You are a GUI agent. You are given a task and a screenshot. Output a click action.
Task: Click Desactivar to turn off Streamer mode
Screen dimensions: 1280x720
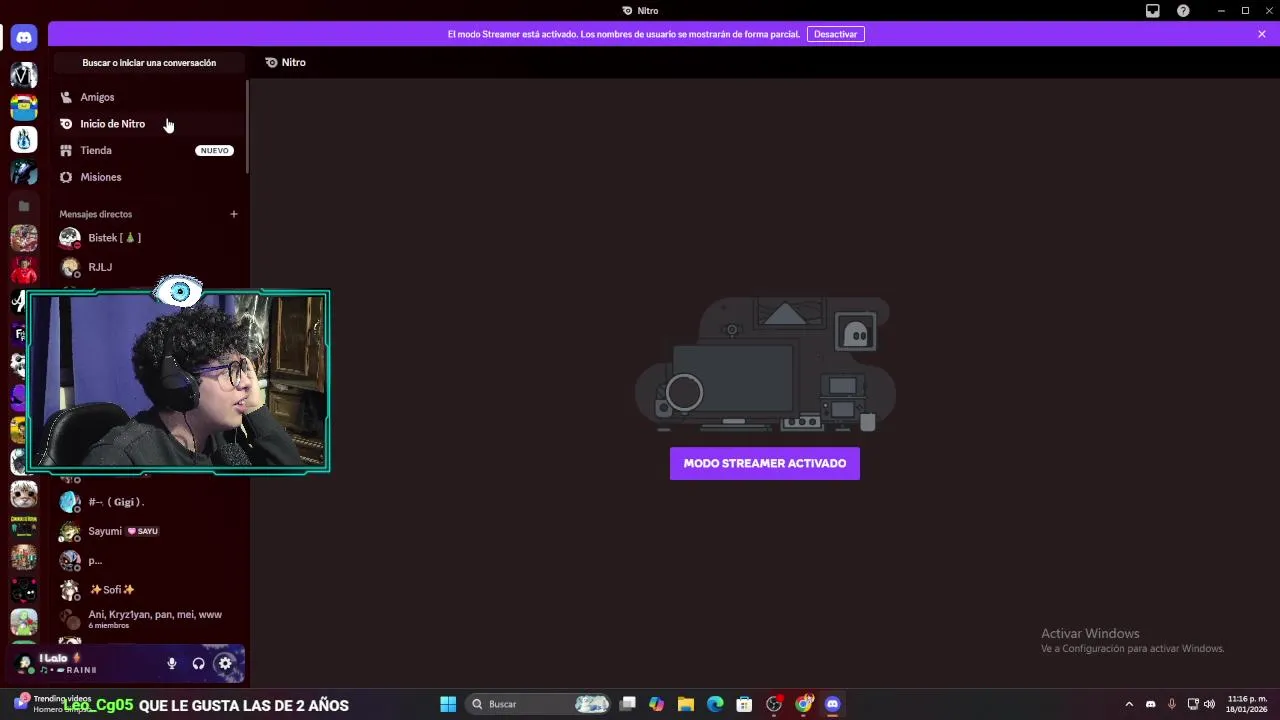836,34
